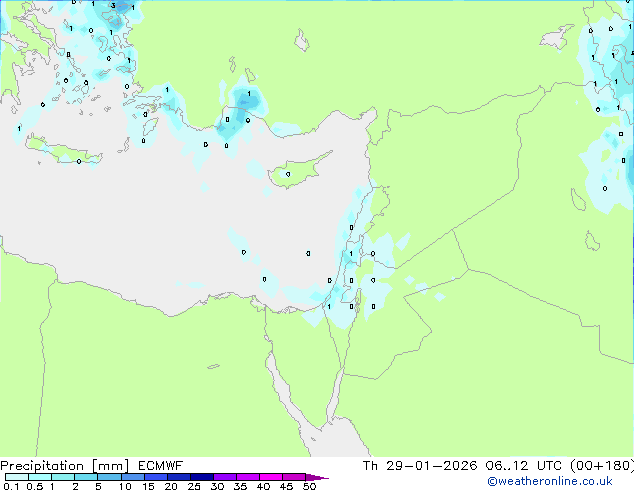
Task: Click the navy swatch between 25 and 30
Action: [202, 477]
